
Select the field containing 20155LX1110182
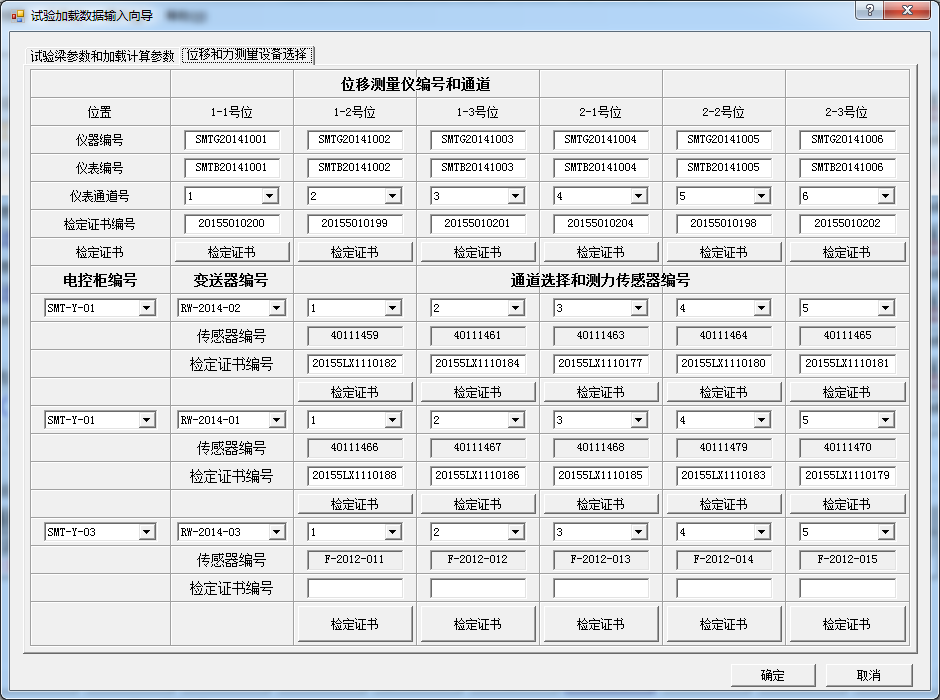(355, 364)
